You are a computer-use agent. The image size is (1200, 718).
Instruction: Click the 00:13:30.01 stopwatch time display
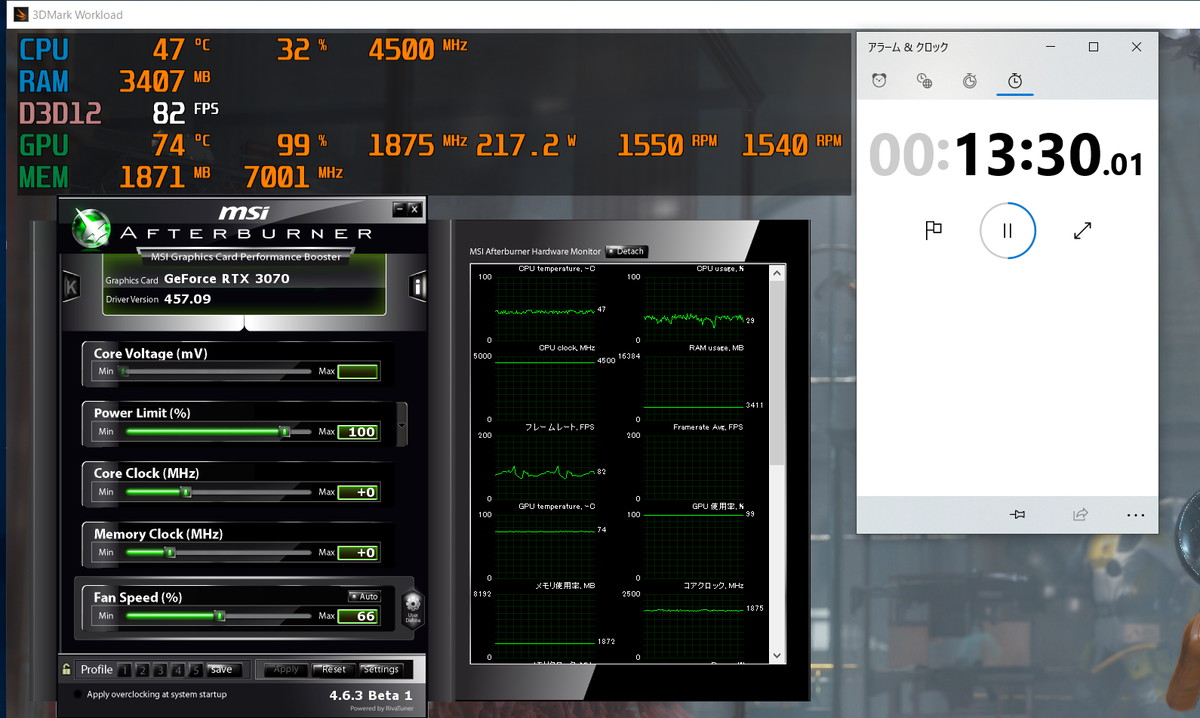(x=1005, y=156)
